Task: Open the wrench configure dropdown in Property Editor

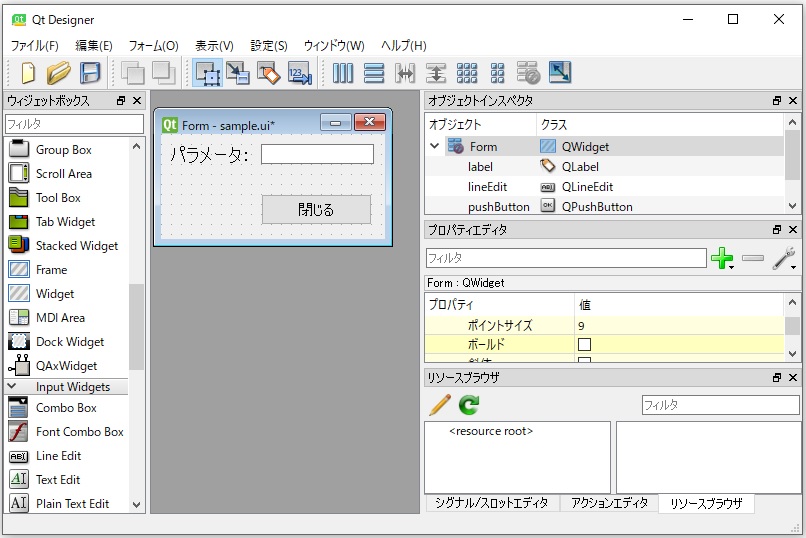Action: click(785, 259)
